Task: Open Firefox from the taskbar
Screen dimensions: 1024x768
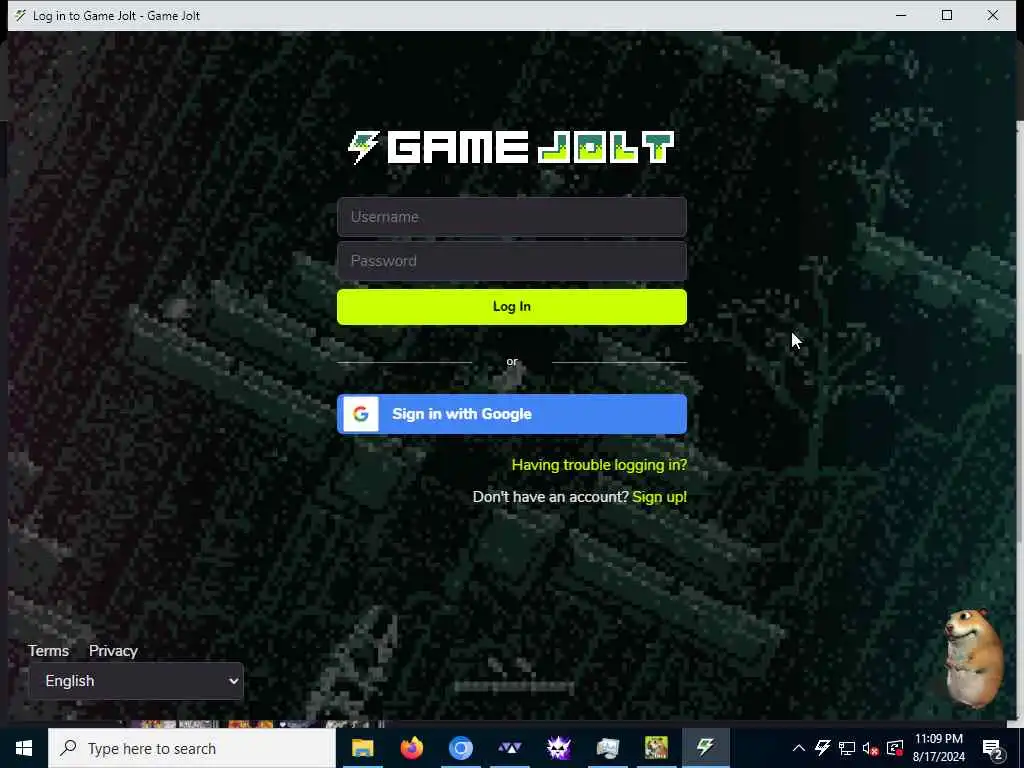Action: (x=411, y=748)
